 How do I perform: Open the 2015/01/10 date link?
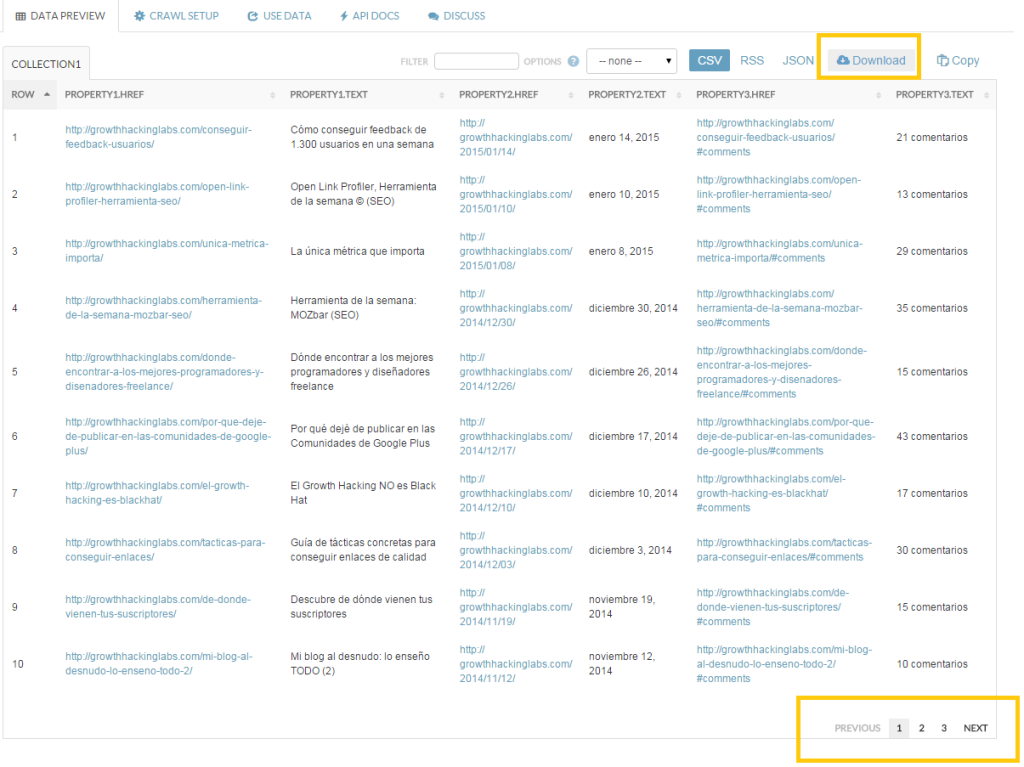point(515,194)
